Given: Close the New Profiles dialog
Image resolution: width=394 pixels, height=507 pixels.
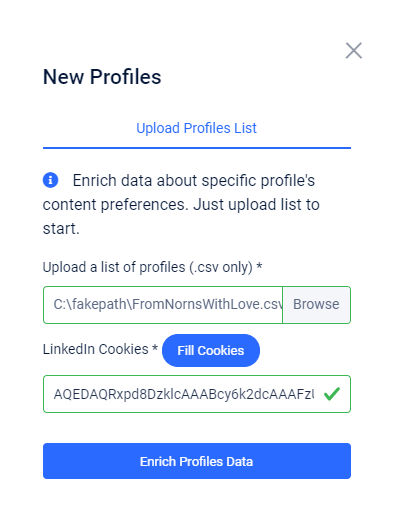Looking at the screenshot, I should pos(353,51).
